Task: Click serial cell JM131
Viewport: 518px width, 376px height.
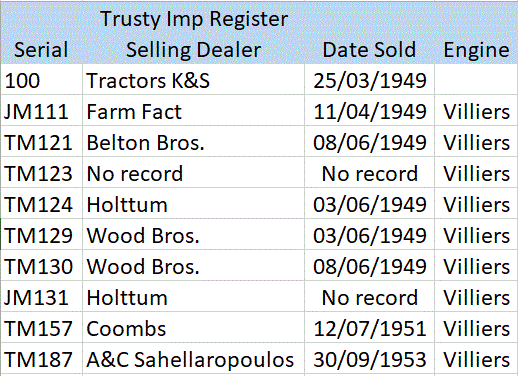Action: point(41,297)
